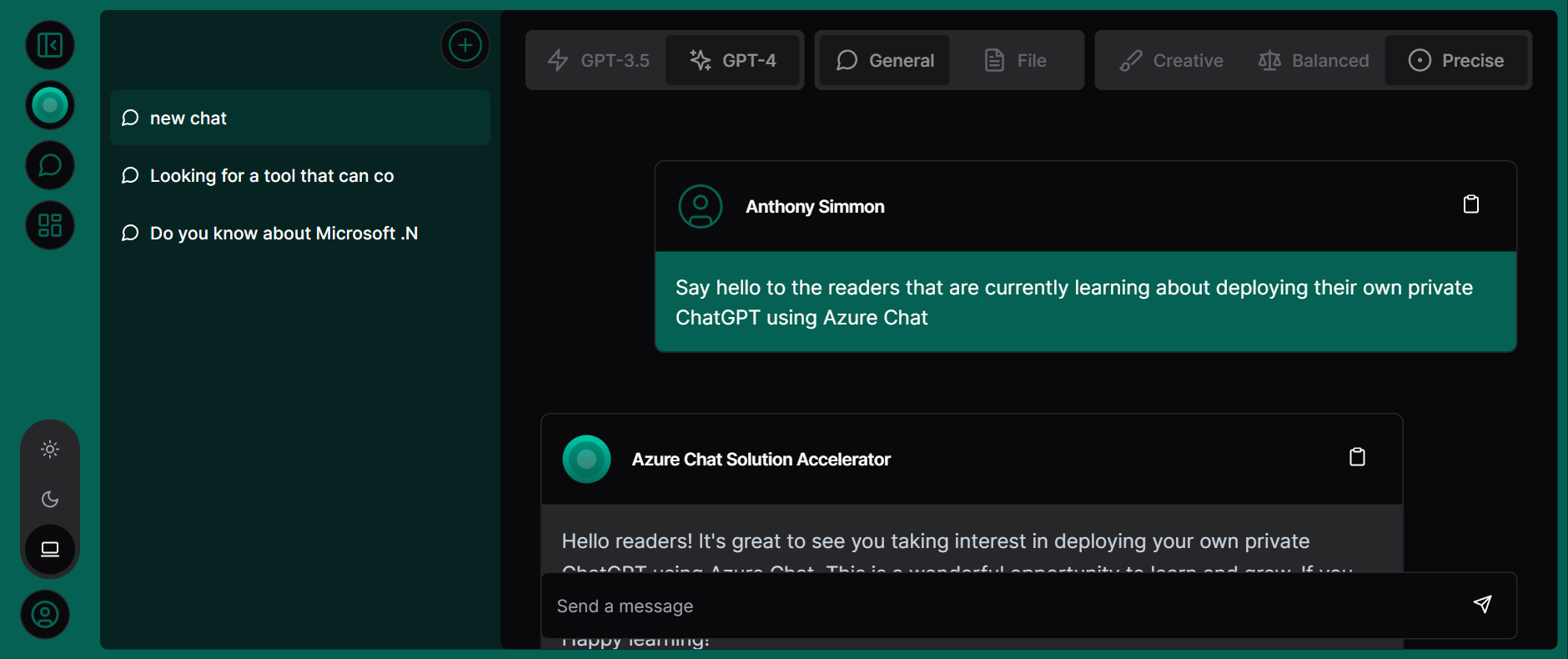Image resolution: width=1568 pixels, height=659 pixels.
Task: Open the user profile icon at bottom
Action: [x=45, y=615]
